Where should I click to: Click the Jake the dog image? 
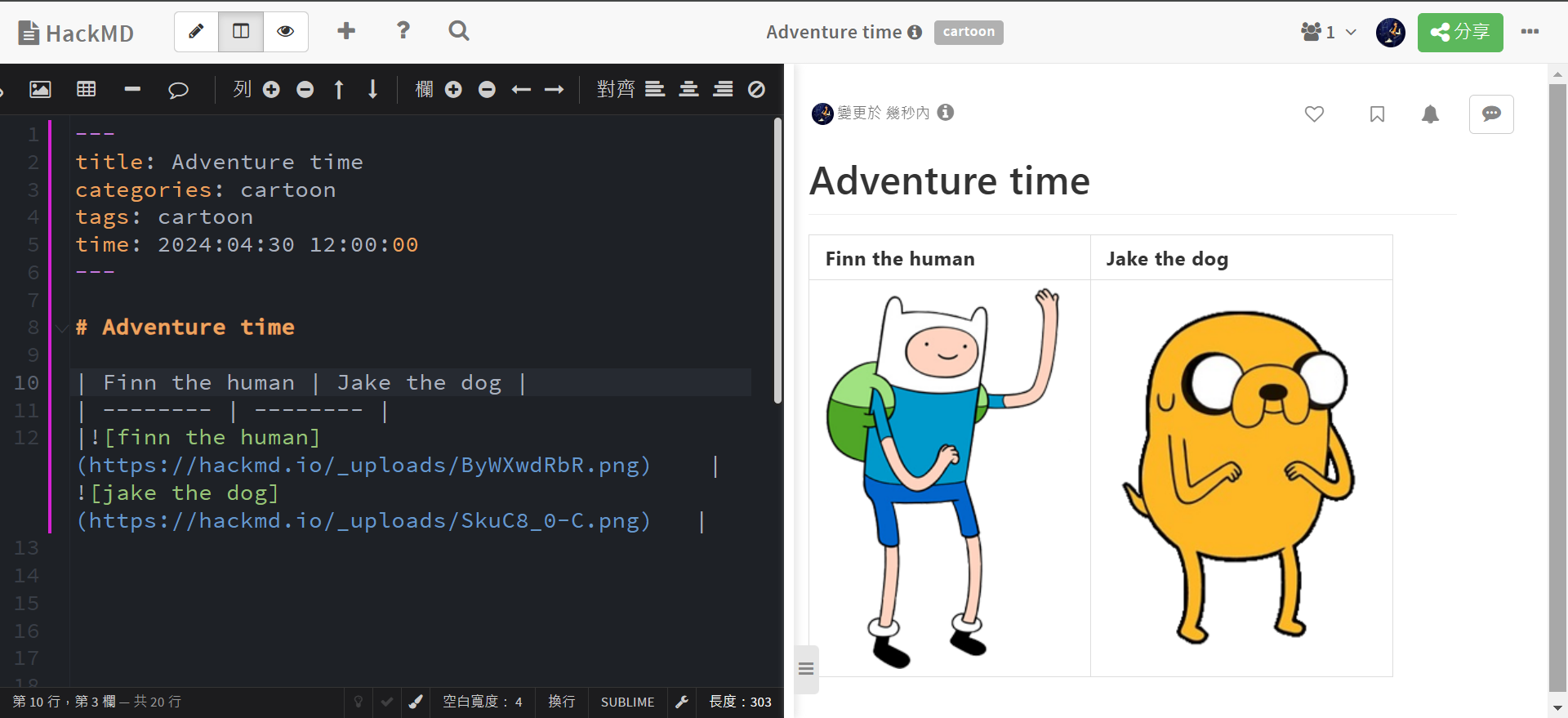(x=1240, y=477)
